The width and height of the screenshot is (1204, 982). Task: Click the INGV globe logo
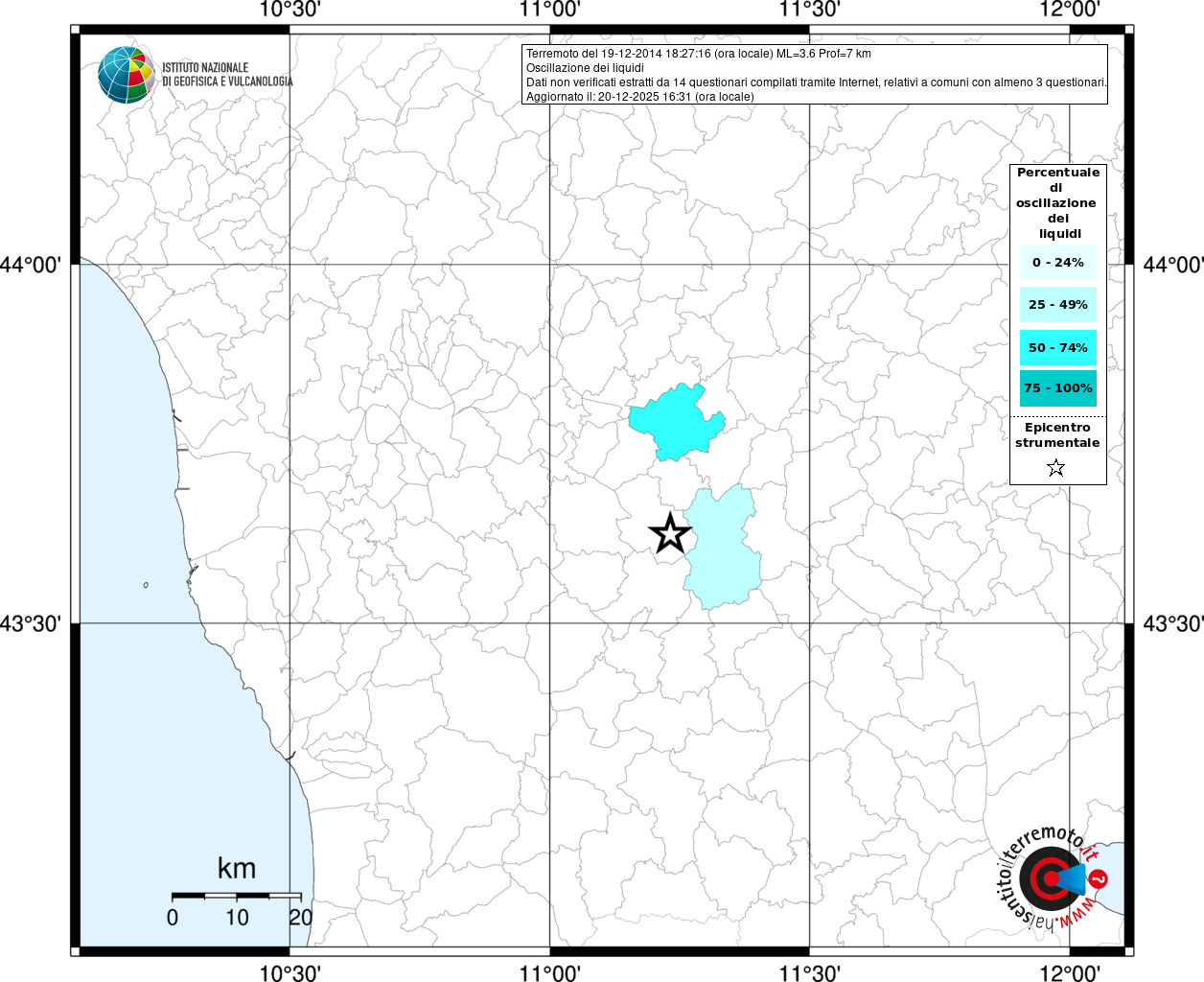coord(127,75)
